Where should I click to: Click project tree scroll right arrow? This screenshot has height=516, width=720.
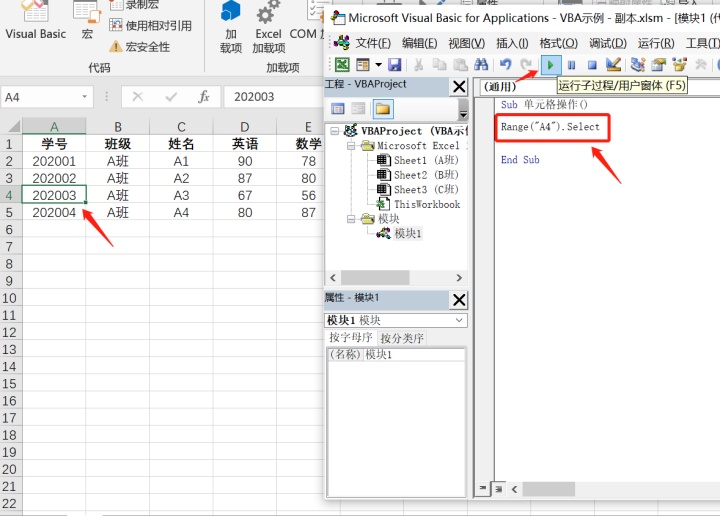(459, 278)
